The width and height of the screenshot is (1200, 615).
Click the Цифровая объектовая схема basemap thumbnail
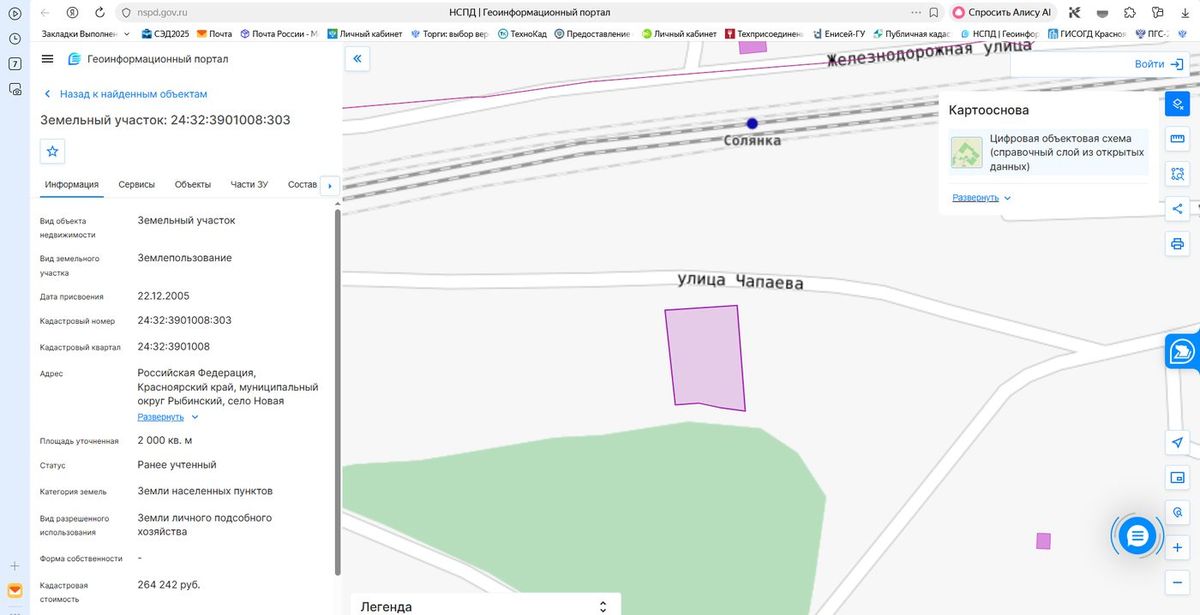(966, 153)
